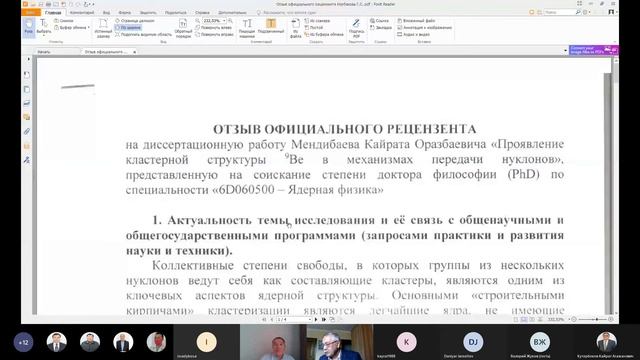Switch to Главная ribbon tab
The image size is (640, 360).
[53, 13]
